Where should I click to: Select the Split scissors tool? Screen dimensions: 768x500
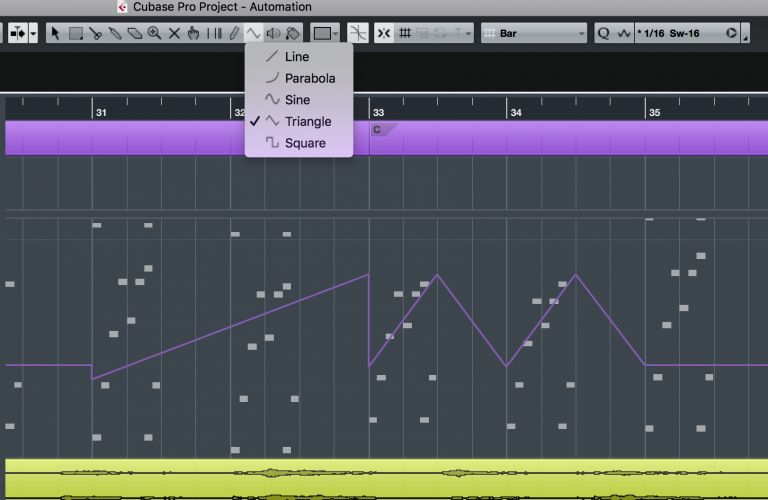[96, 33]
